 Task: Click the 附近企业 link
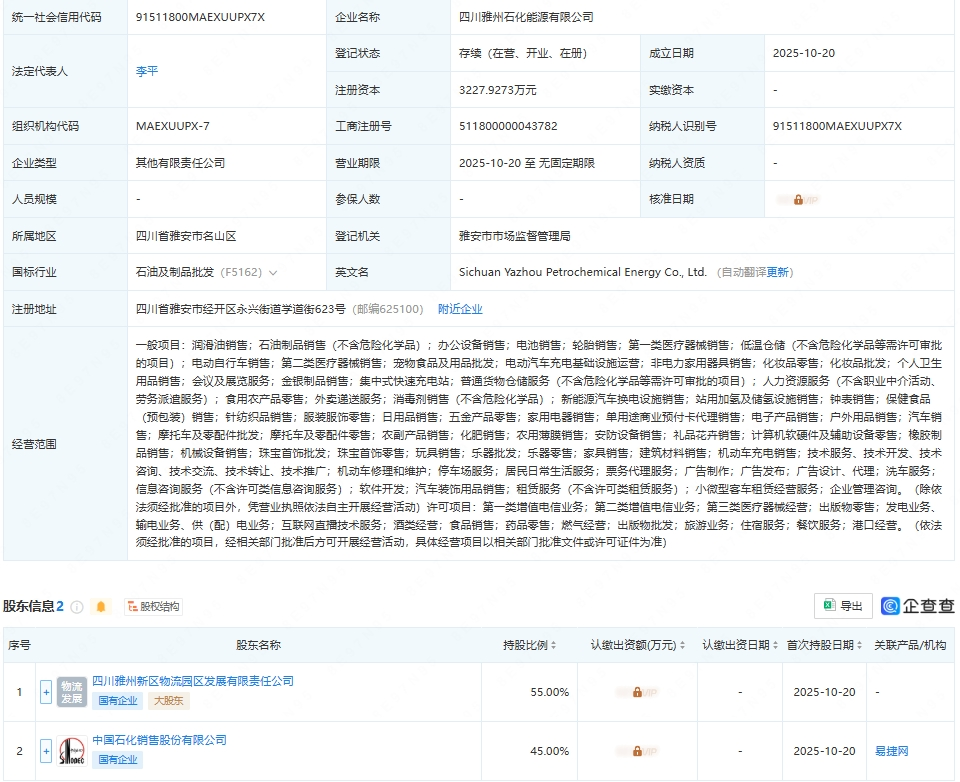(x=460, y=308)
